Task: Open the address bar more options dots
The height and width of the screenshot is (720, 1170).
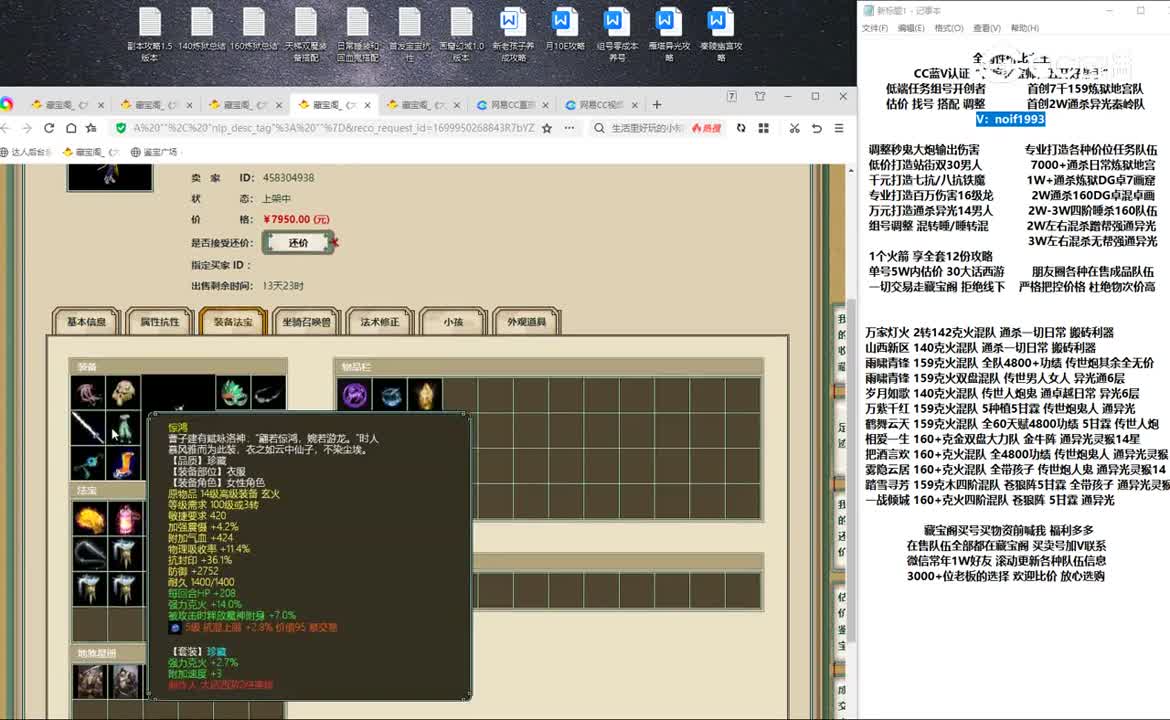Action: click(x=569, y=128)
